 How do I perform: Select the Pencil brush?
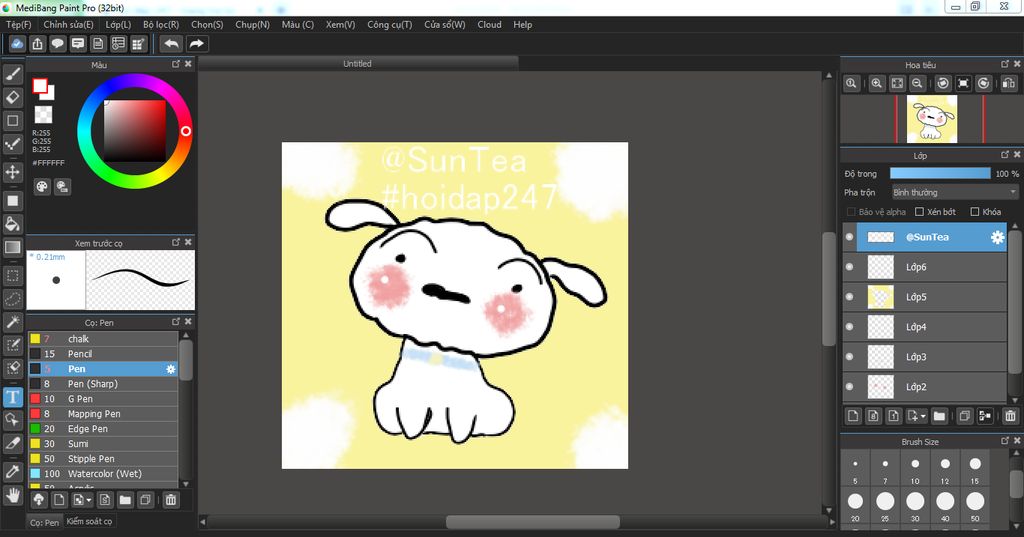pyautogui.click(x=103, y=354)
